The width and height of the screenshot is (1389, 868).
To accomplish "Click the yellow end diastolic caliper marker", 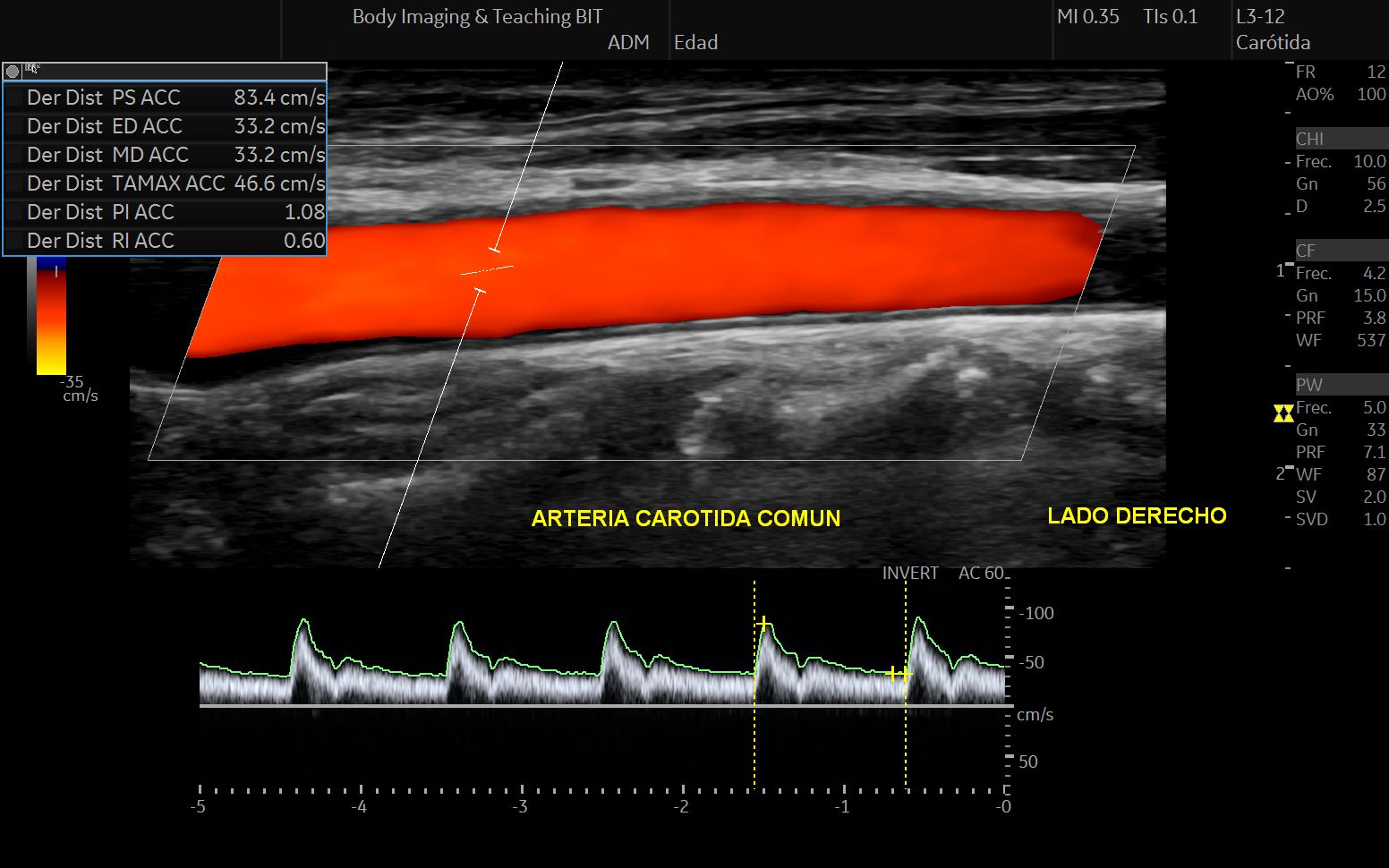I will pos(898,674).
